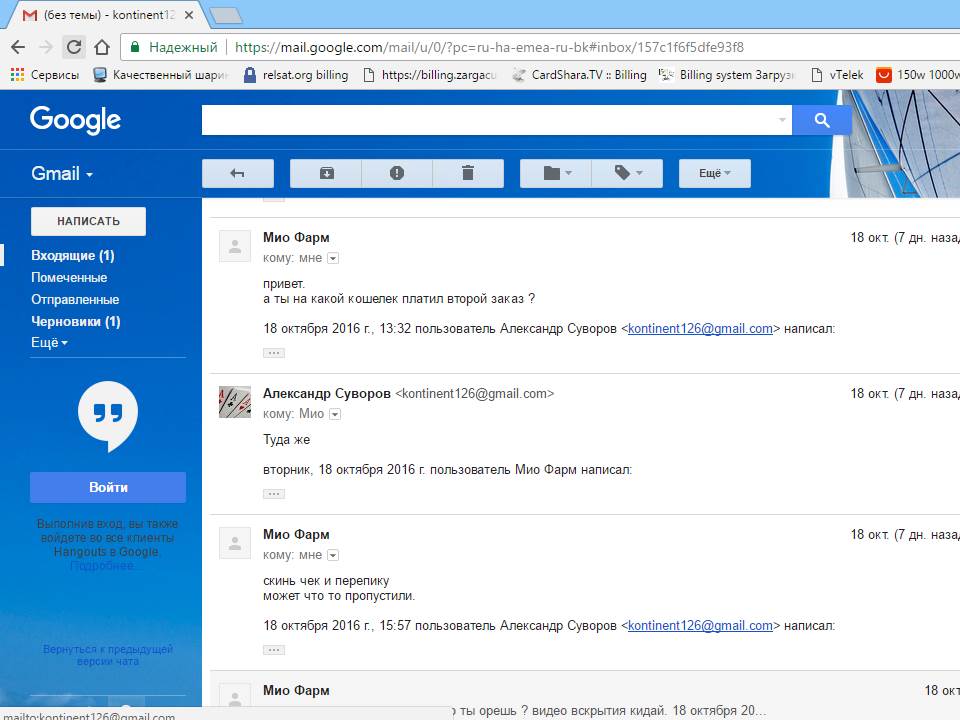Viewport: 960px width, 720px height.
Task: Click the blue search magnifier button
Action: (821, 121)
